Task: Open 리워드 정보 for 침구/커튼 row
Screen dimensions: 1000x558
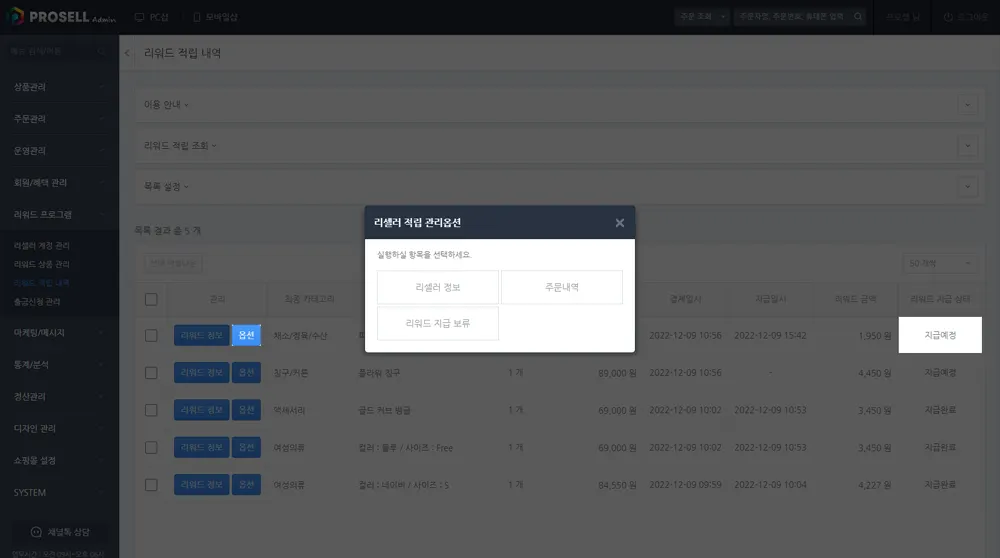Action: tap(202, 372)
